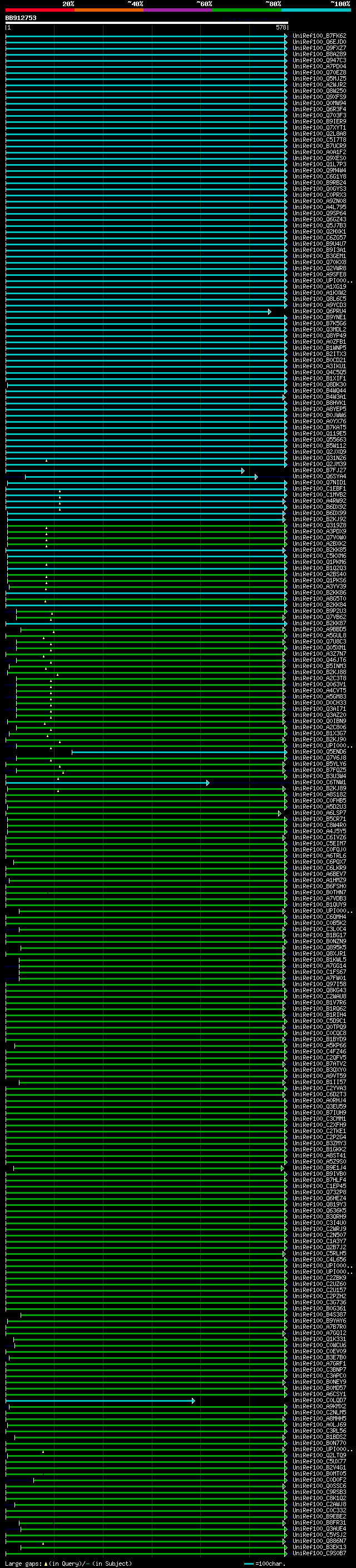Viewport: 356px width, 1568px height.
Task: Select hit label UniRef100_Q9XFS9
Action: 319,97
